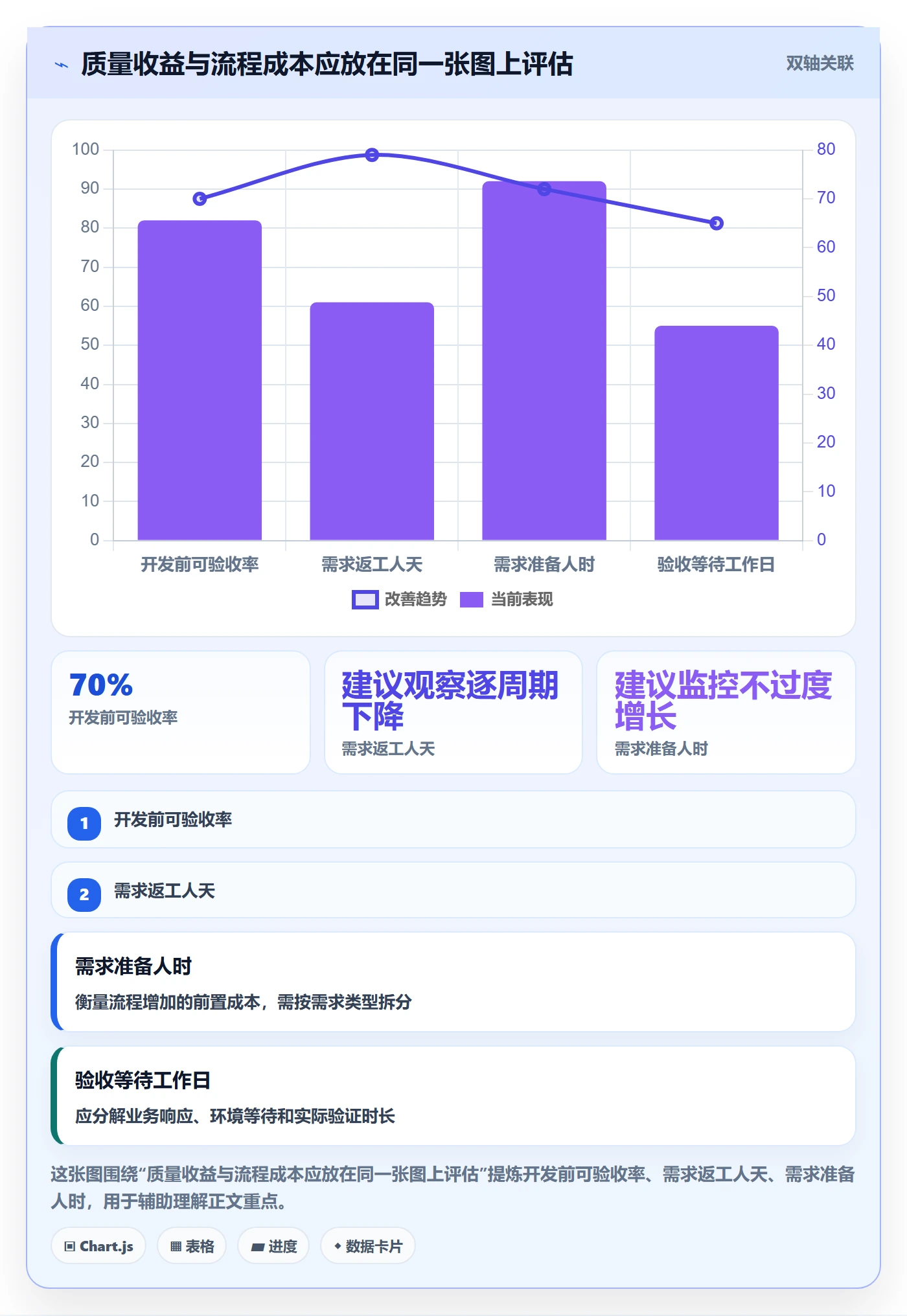The image size is (907, 1316).
Task: Click x-axis label 需求准备人时
Action: 544,565
